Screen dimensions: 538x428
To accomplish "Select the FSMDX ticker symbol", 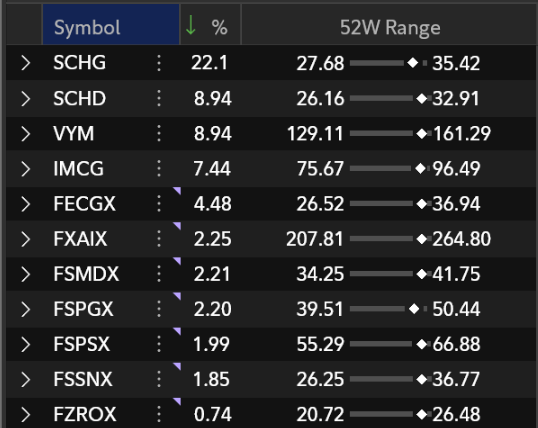I will (86, 274).
